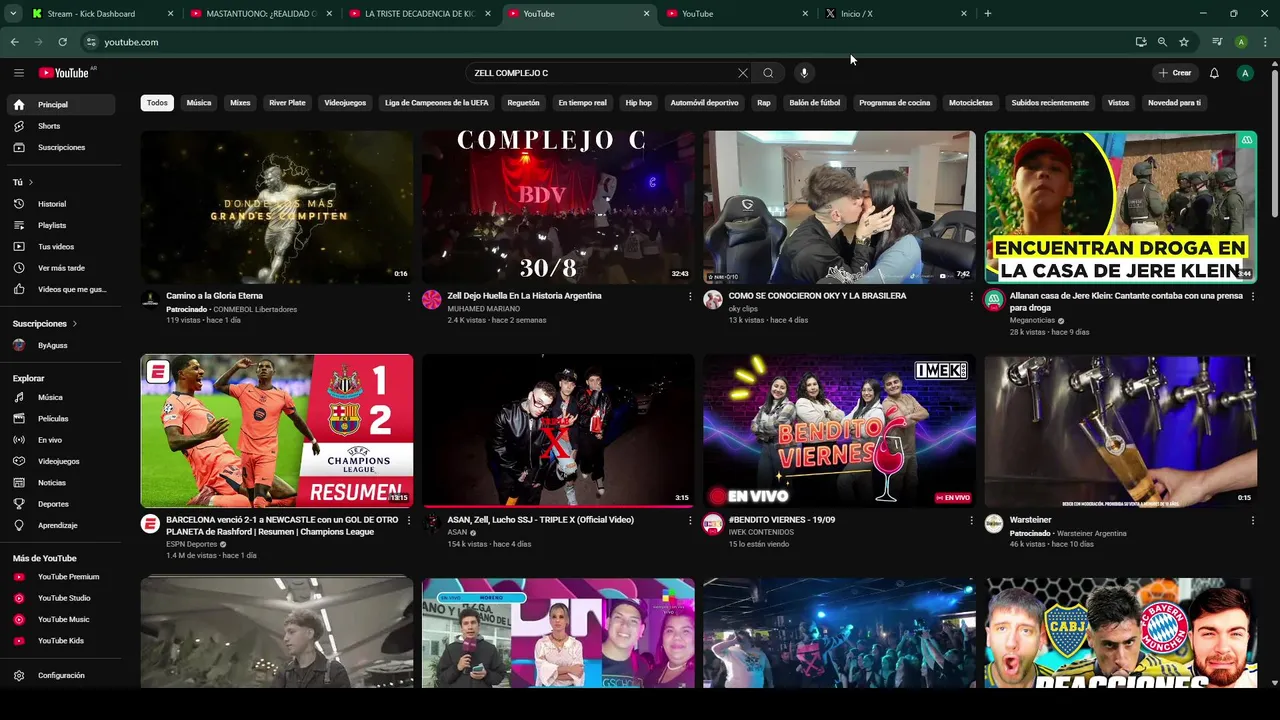
Task: Click the YouTube logo
Action: coord(64,72)
